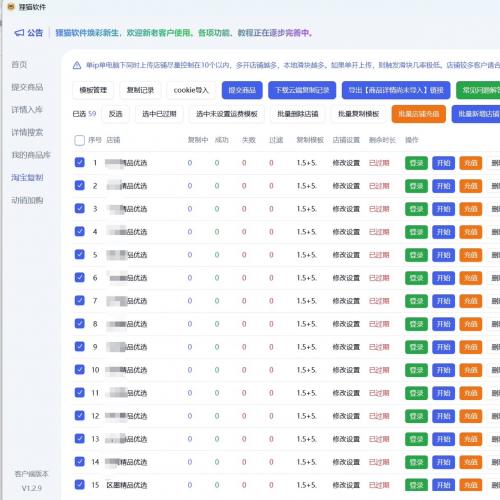Click 已过期 status in row 11
Viewport: 500px width, 500px height.
379,393
